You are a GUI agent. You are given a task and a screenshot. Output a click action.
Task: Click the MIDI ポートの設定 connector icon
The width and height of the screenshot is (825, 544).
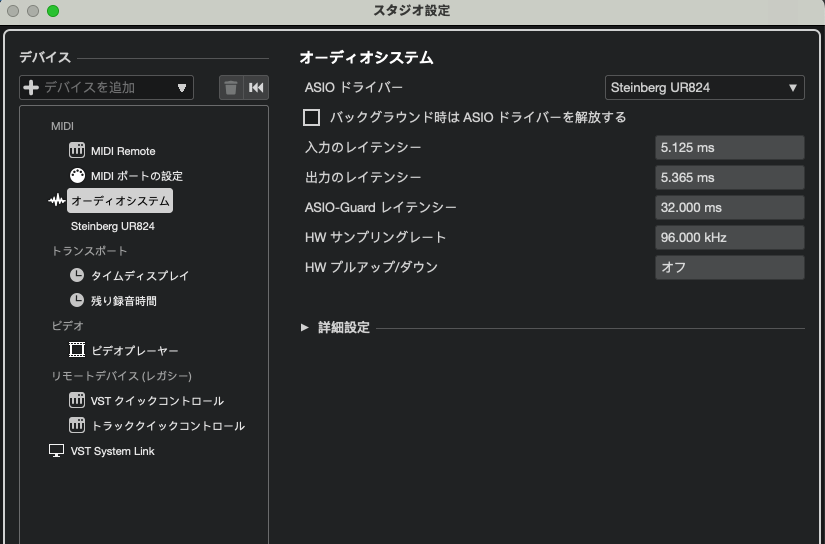click(77, 176)
